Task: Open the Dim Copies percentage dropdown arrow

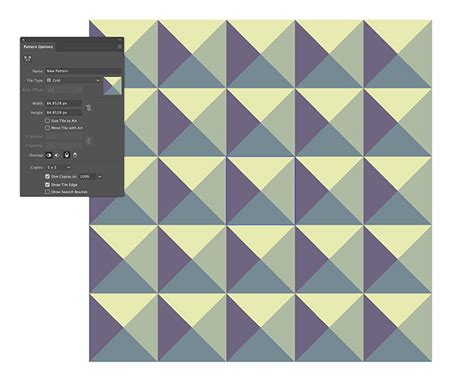Action: [100, 176]
